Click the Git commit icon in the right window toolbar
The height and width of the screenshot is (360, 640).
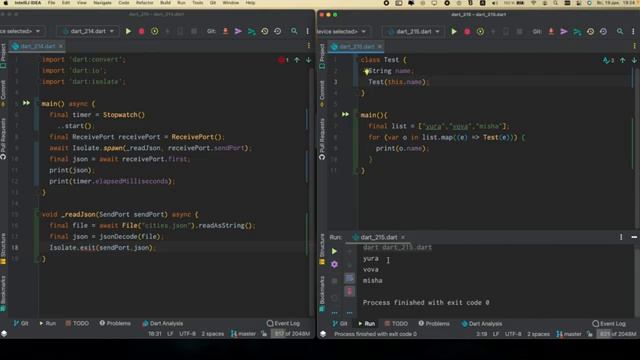(564, 31)
